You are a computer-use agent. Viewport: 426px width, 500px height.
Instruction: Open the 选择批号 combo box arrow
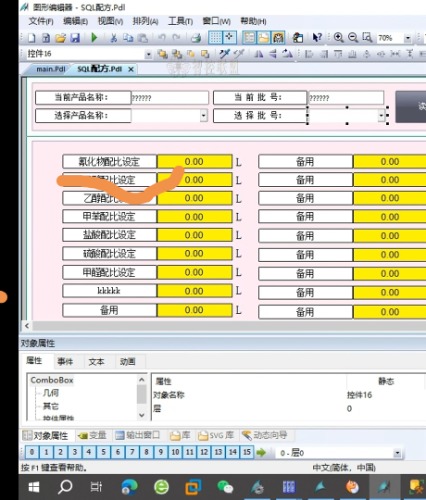click(x=381, y=116)
